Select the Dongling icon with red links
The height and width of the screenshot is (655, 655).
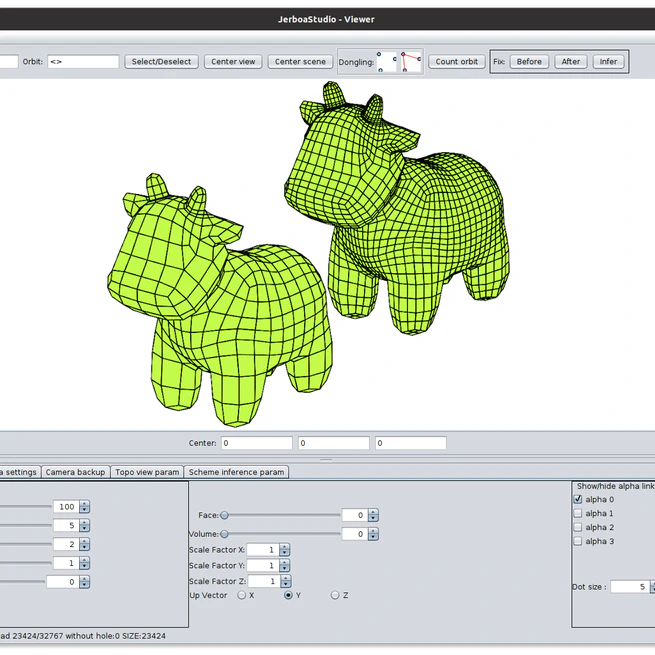click(411, 62)
